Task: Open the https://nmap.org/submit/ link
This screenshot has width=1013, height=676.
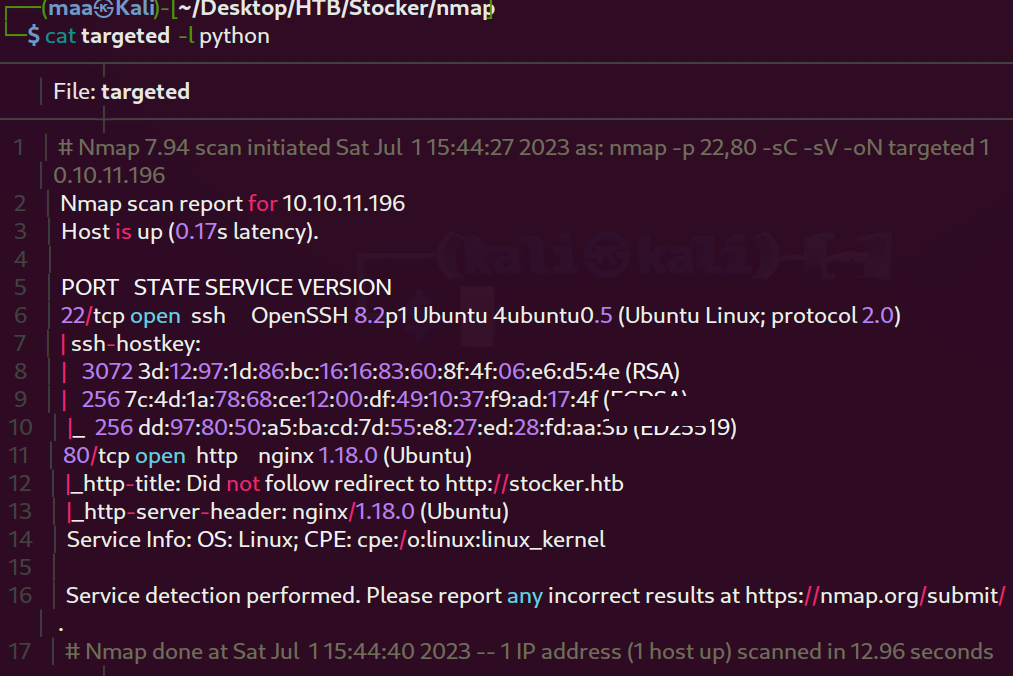Action: tap(875, 595)
